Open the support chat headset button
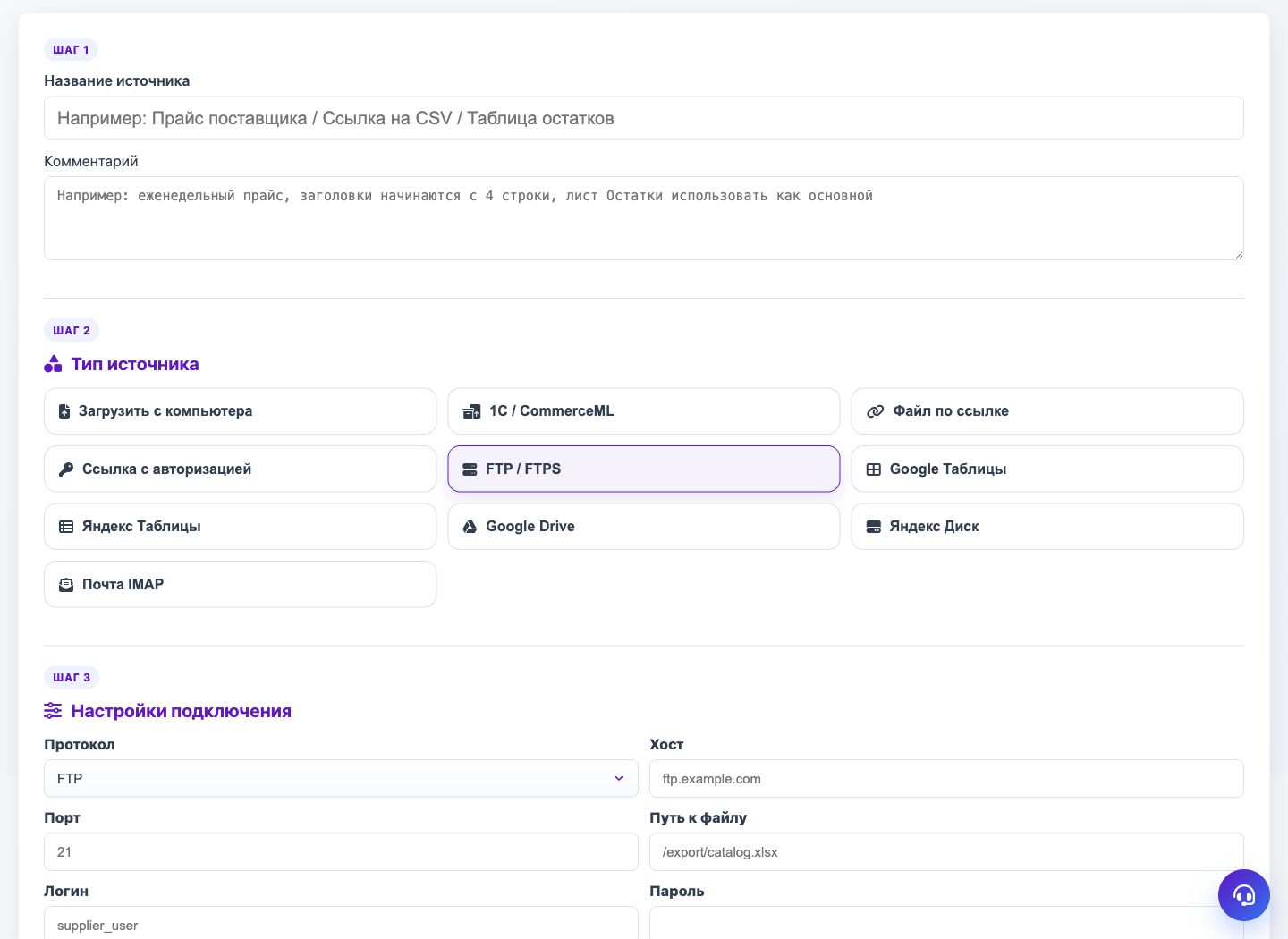 point(1244,895)
